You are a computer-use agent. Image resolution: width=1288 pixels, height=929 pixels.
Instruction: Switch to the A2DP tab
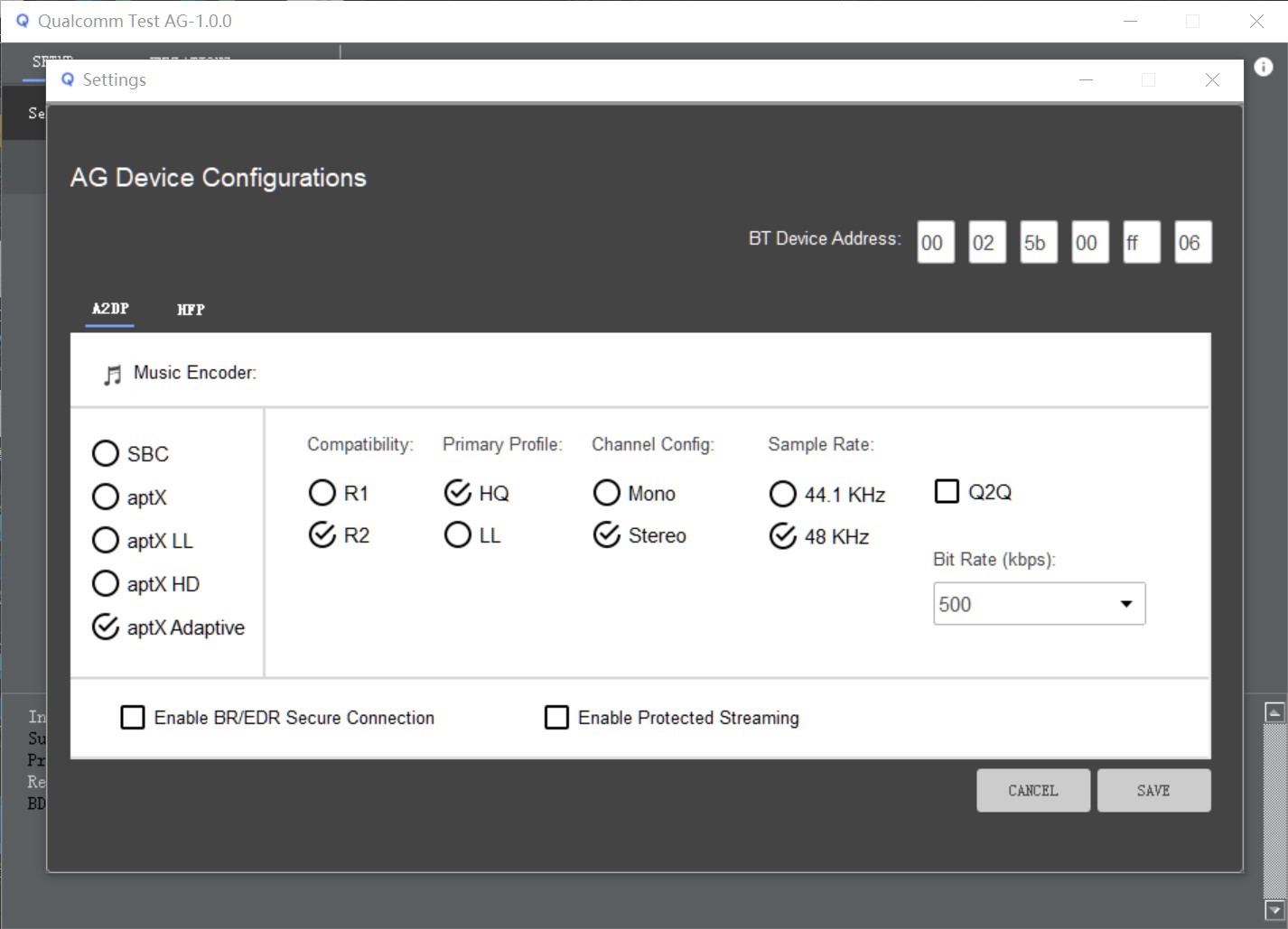[110, 309]
